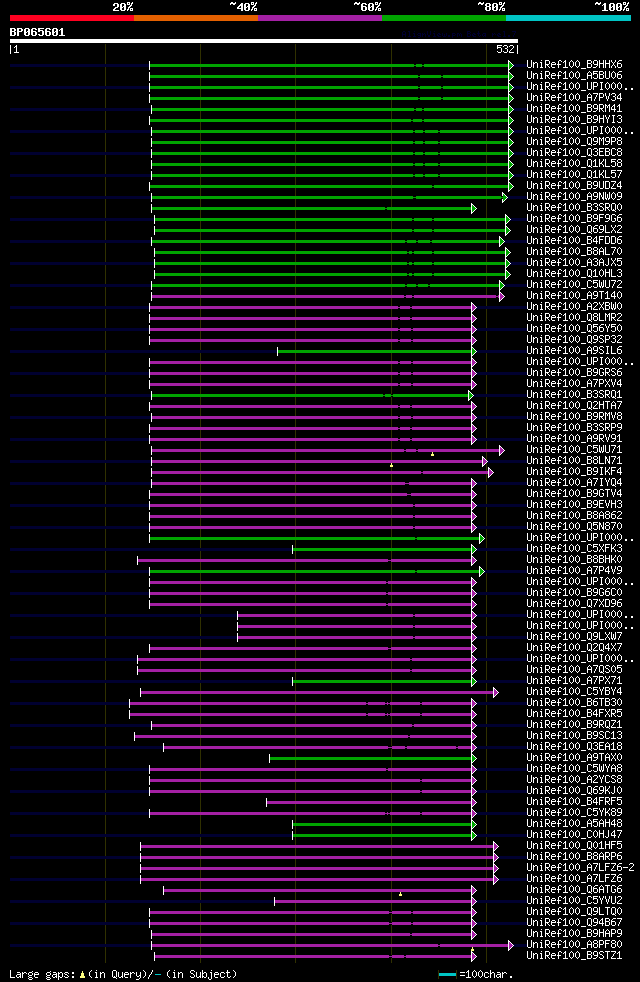
Task: Click the green alignment bar for C5XFK3
Action: tap(383, 549)
